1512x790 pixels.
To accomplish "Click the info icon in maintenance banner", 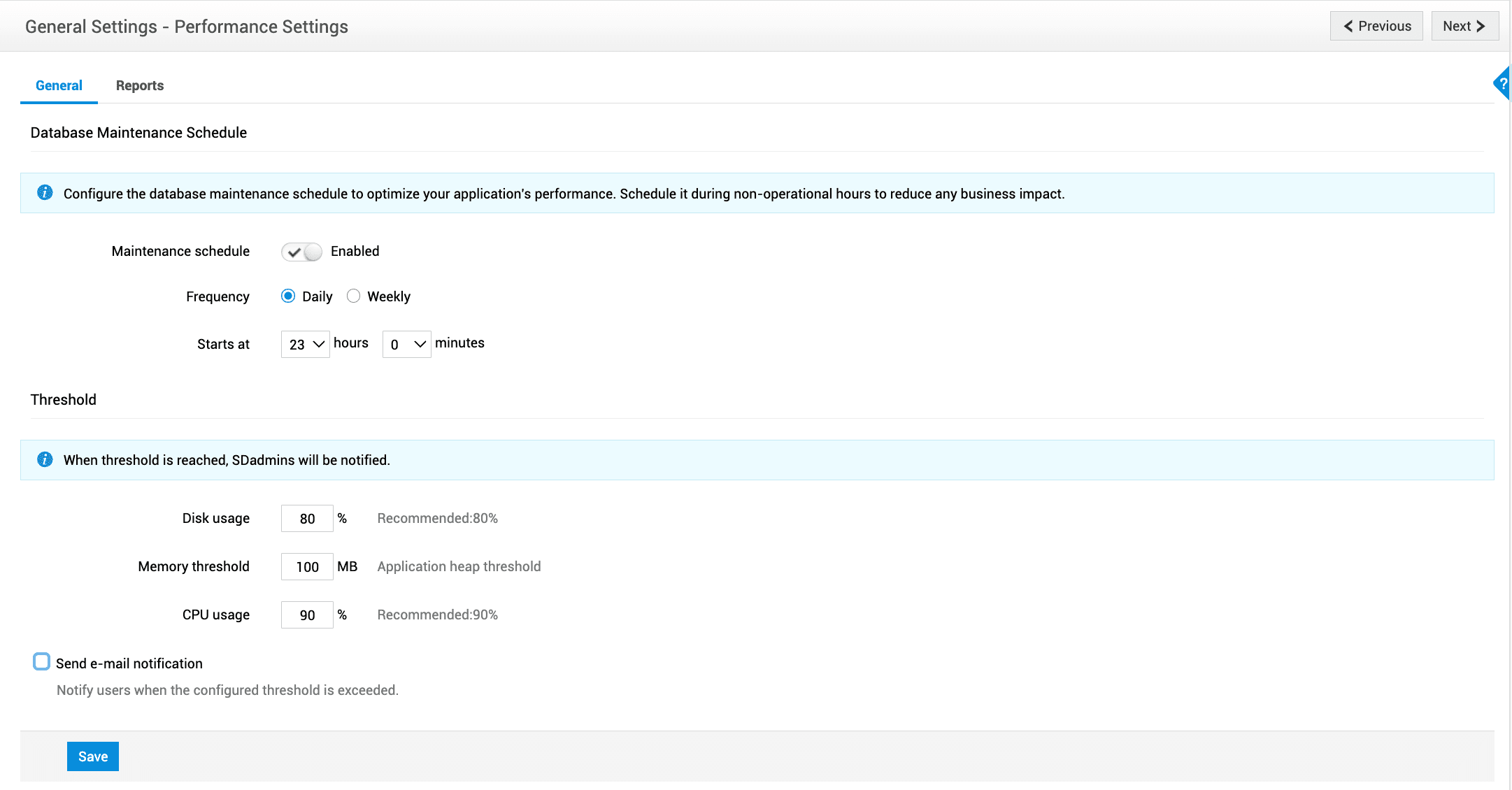I will [x=45, y=192].
